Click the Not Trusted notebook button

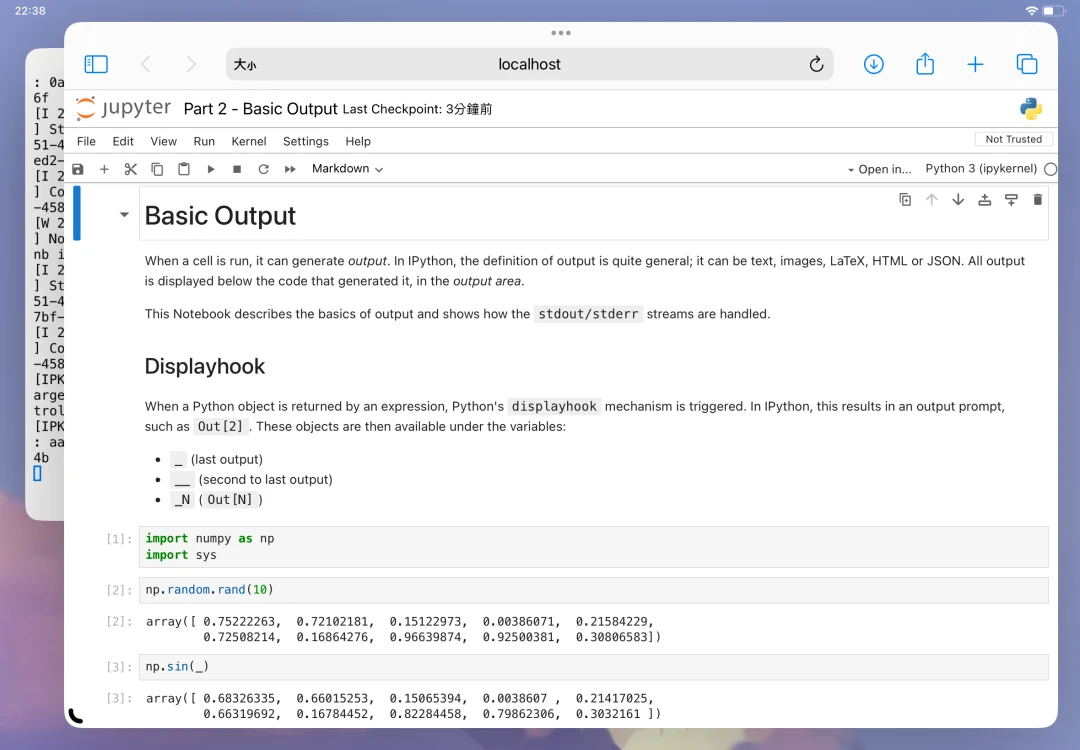click(1013, 140)
